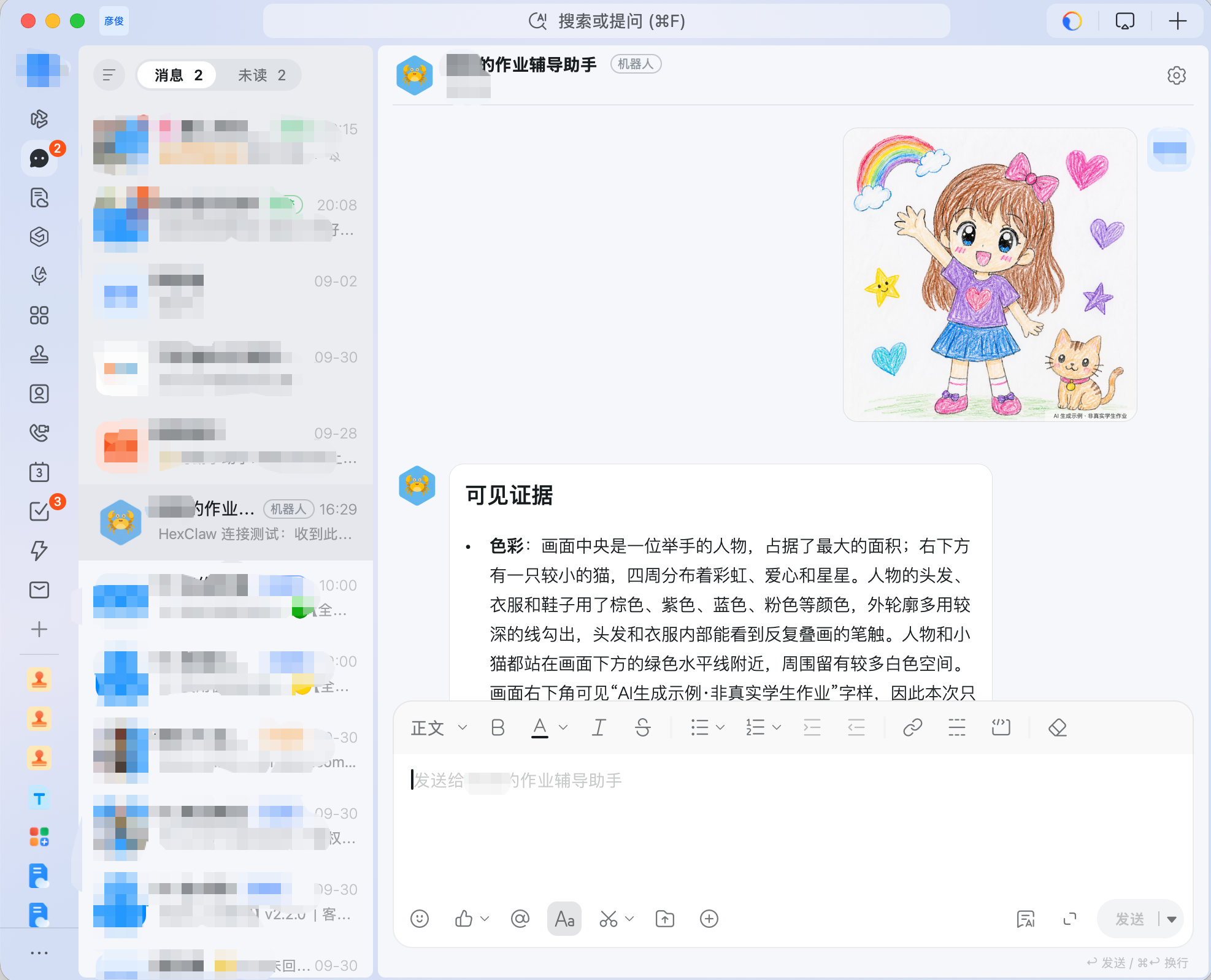Screen dimensions: 1211x980
Task: Toggle bold formatting
Action: 498,728
